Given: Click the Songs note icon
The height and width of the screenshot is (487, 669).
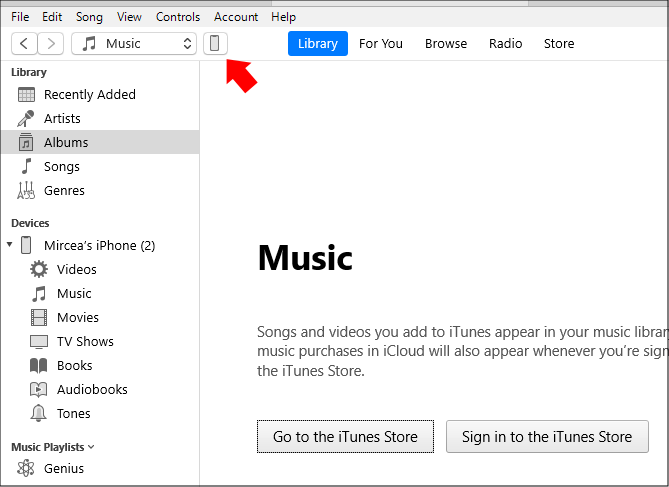Looking at the screenshot, I should [26, 166].
